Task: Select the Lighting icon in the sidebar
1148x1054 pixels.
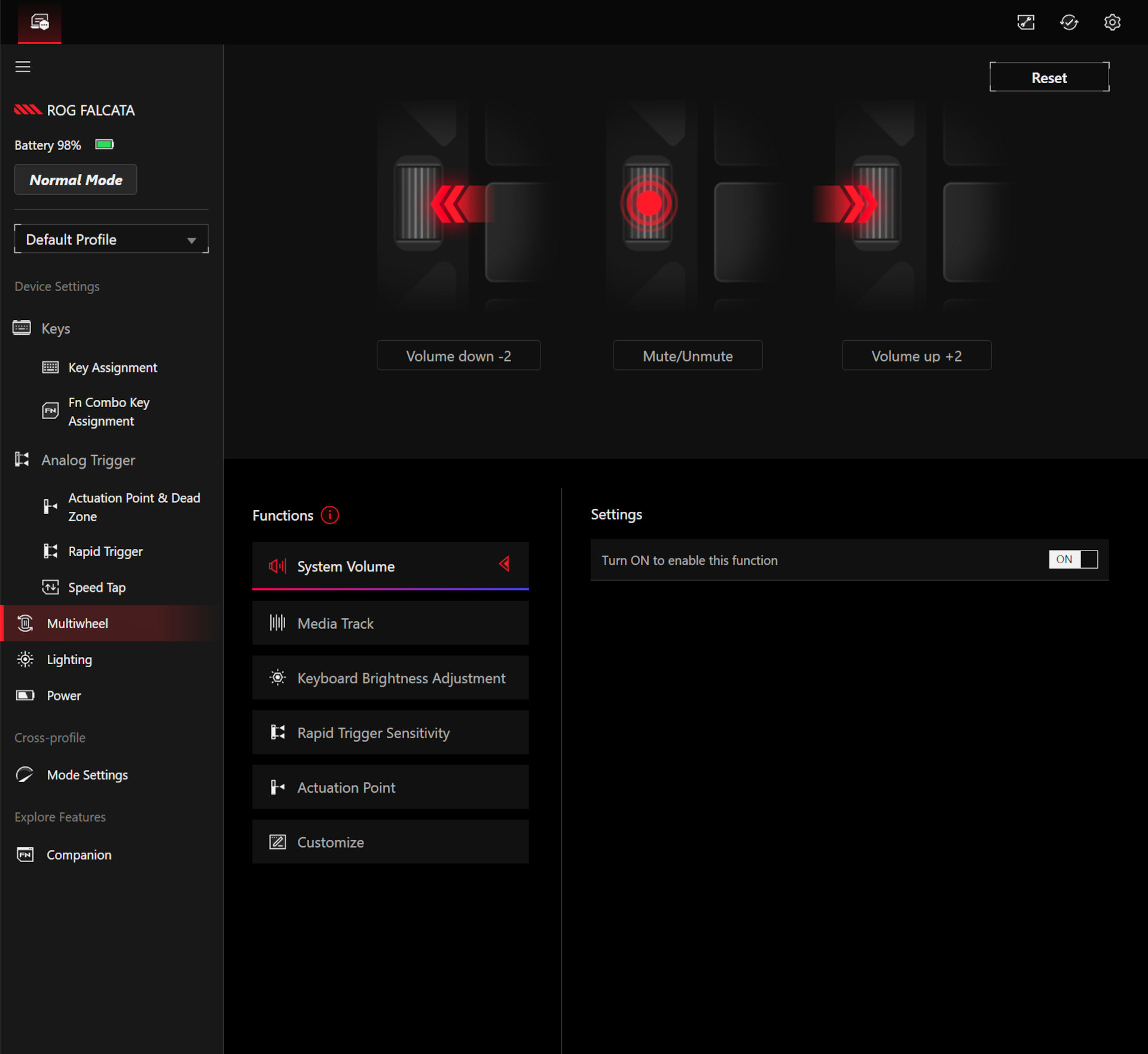Action: 25,659
